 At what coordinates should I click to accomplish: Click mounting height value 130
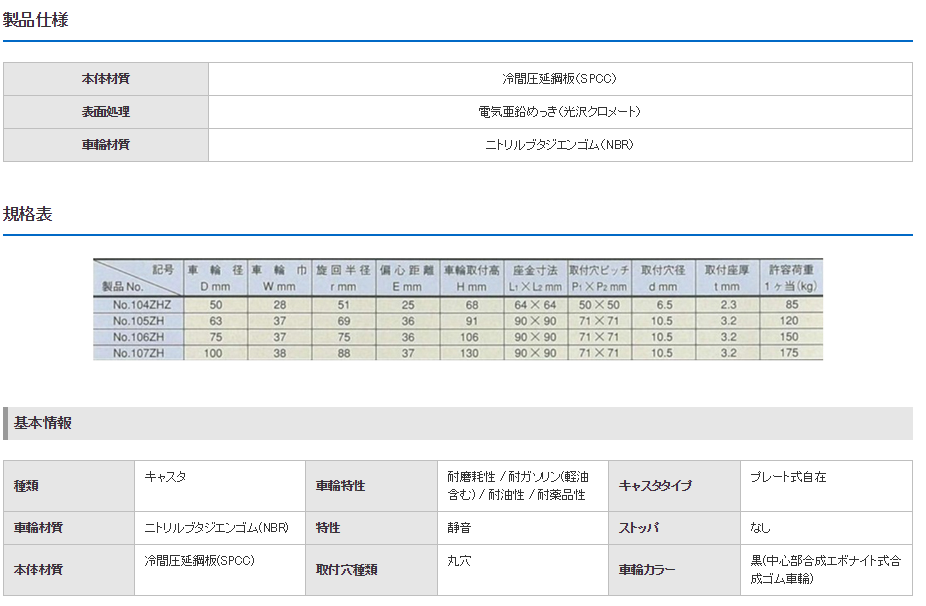469,353
